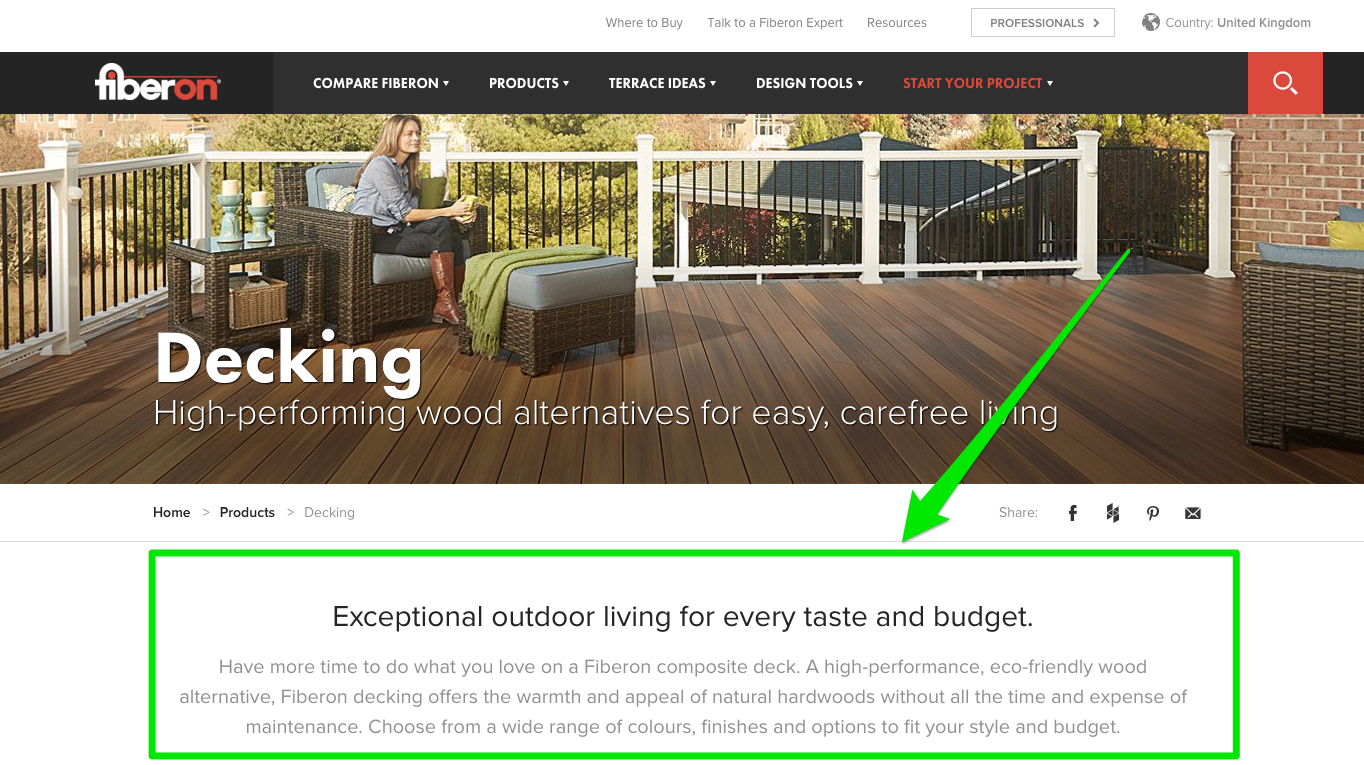The image size is (1364, 765).
Task: Share page via email envelope icon
Action: pyautogui.click(x=1193, y=513)
